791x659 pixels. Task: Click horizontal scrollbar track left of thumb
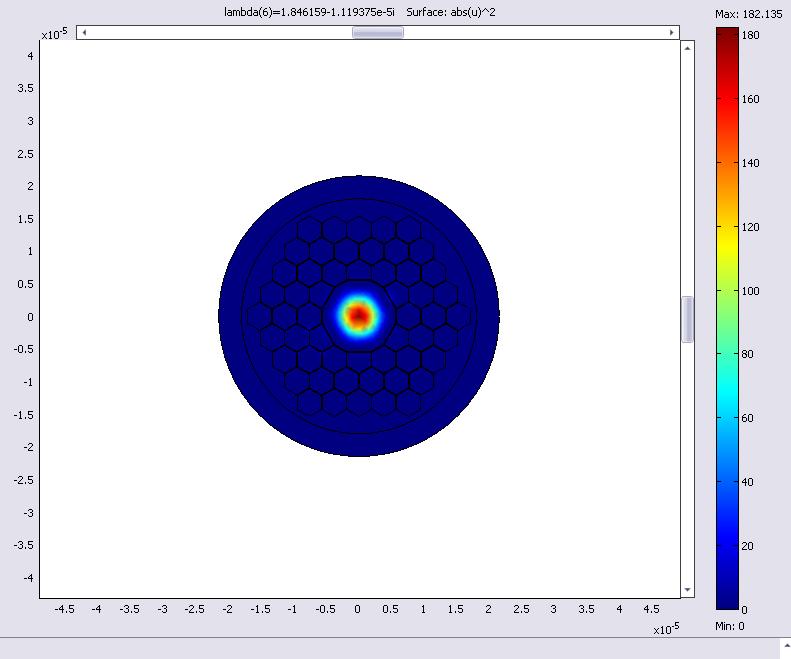click(x=220, y=32)
